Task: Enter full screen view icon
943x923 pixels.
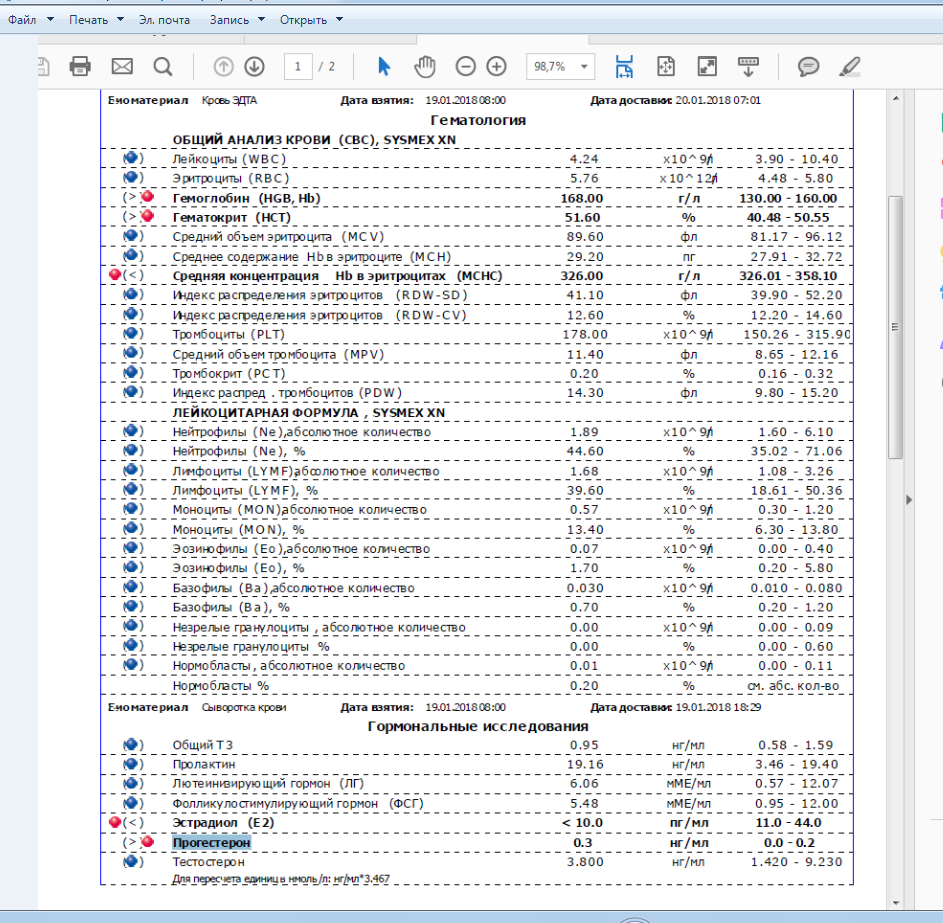Action: [707, 66]
